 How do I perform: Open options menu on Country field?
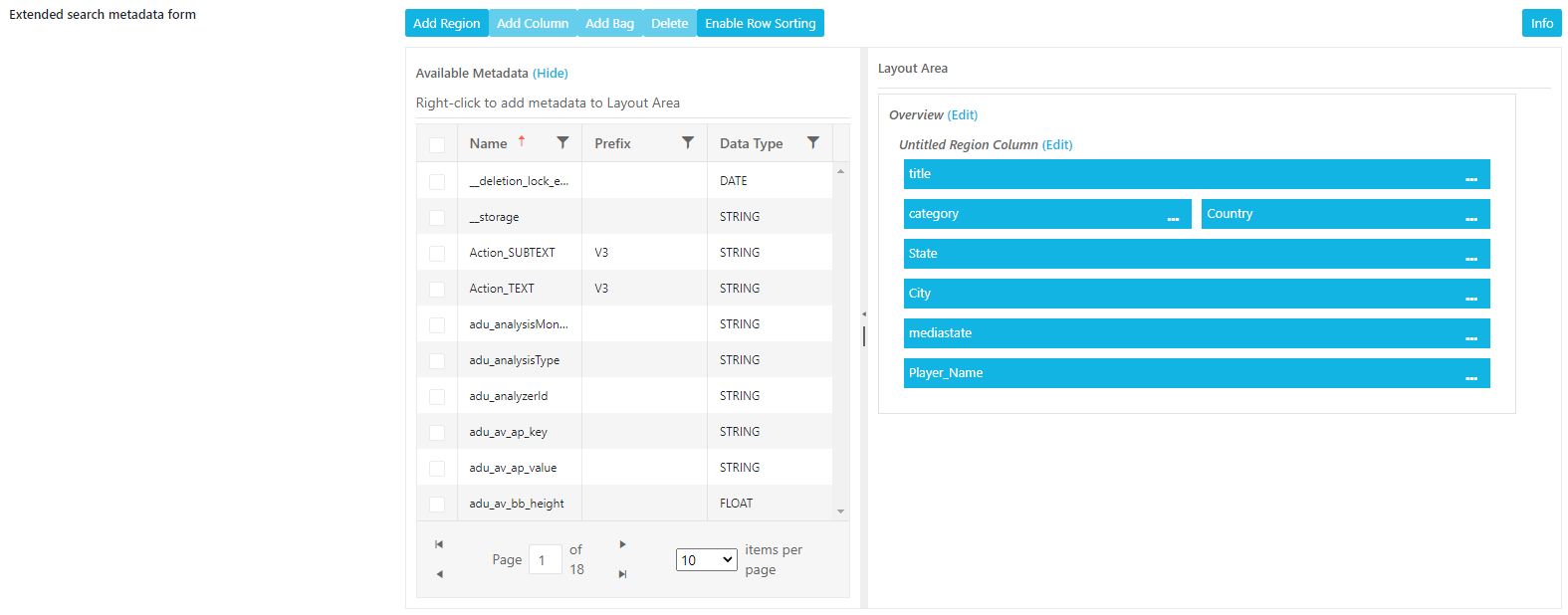1470,215
